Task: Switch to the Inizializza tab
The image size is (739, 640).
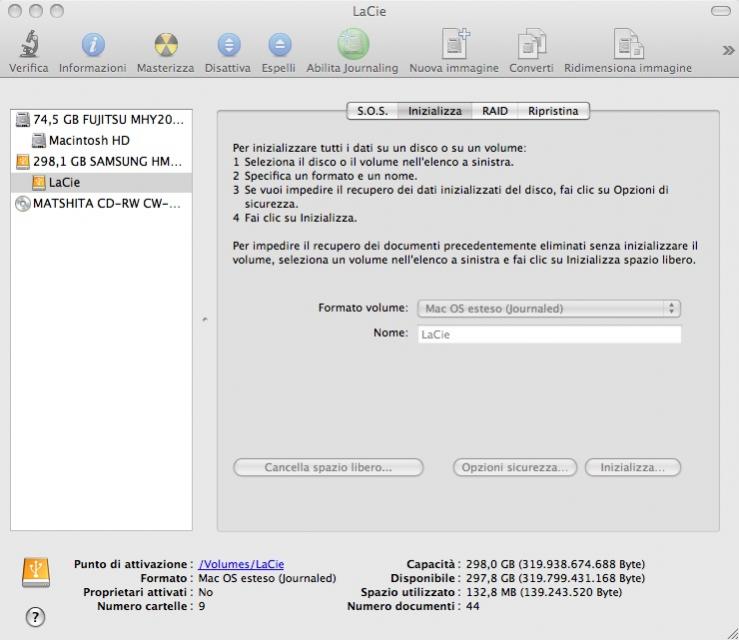Action: (x=435, y=111)
